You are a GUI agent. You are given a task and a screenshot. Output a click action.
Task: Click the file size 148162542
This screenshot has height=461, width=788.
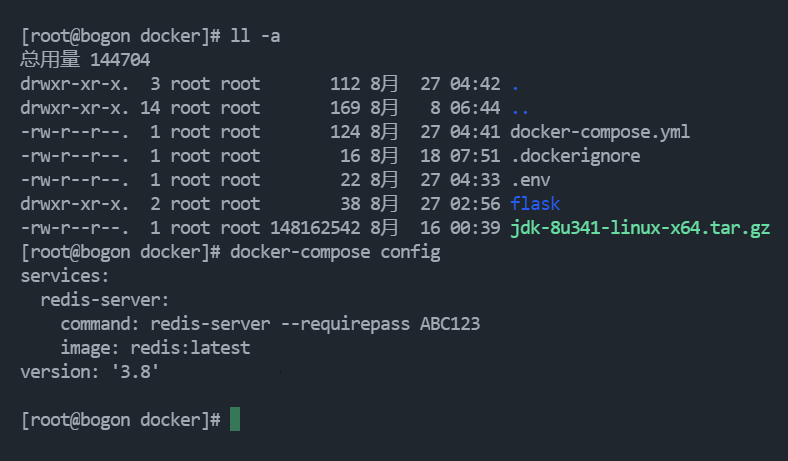click(315, 228)
